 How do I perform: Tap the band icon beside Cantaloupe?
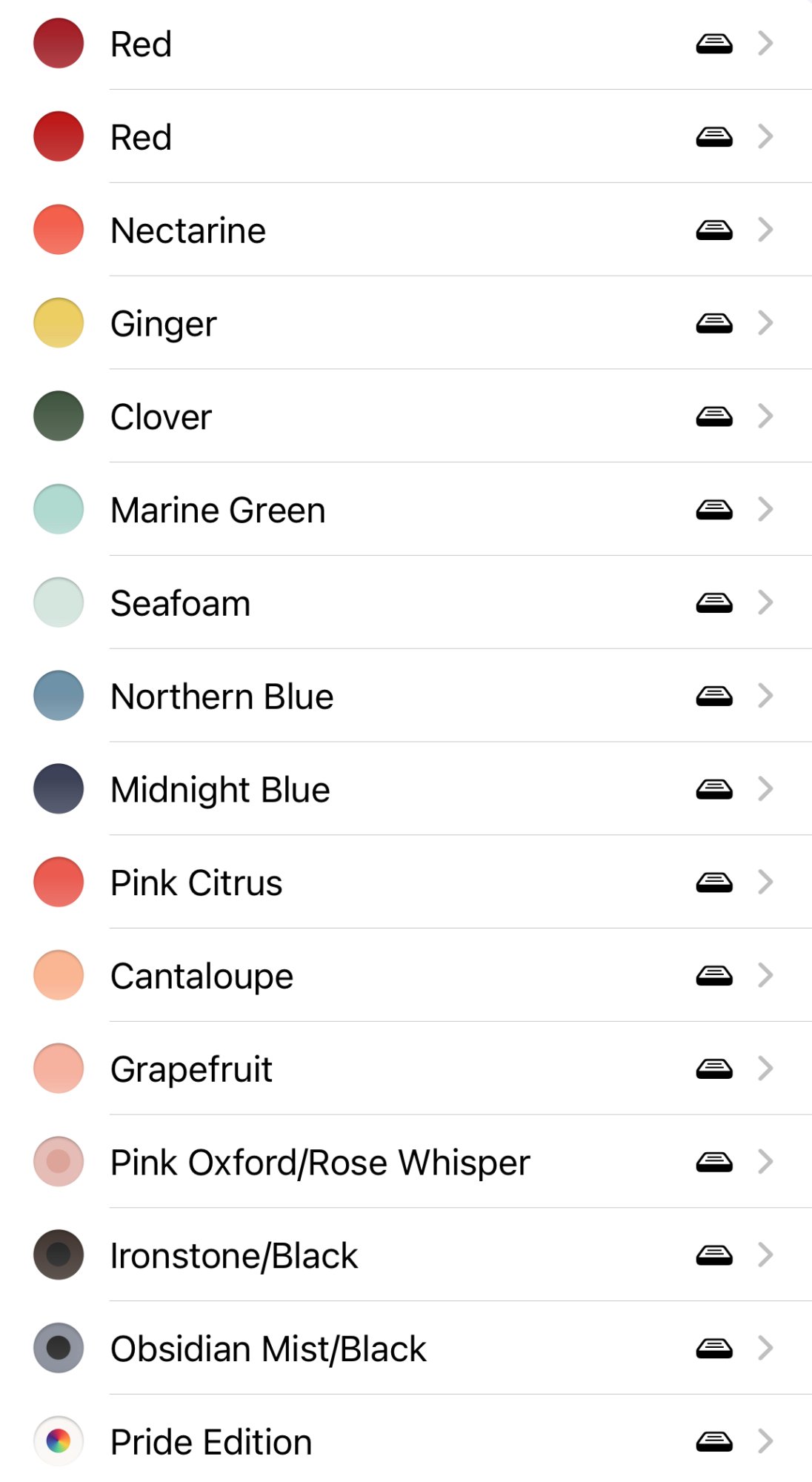[714, 976]
